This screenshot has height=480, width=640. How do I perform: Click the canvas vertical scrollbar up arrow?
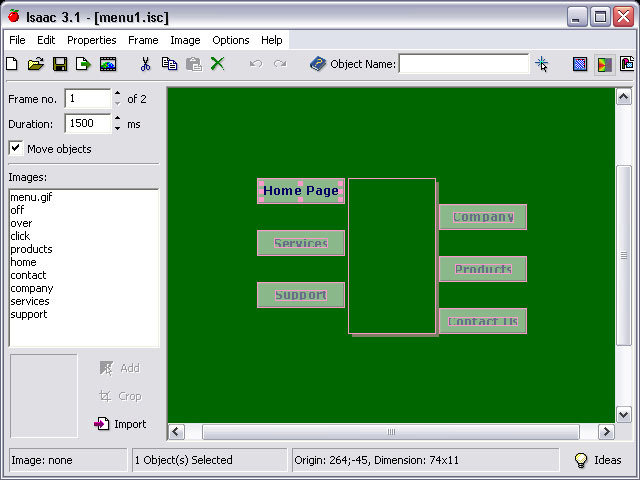click(623, 97)
